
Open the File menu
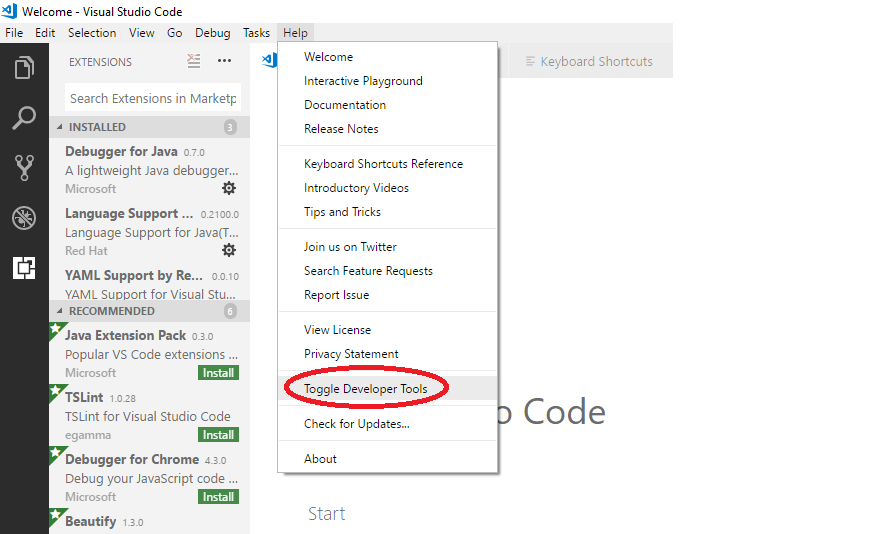click(14, 33)
